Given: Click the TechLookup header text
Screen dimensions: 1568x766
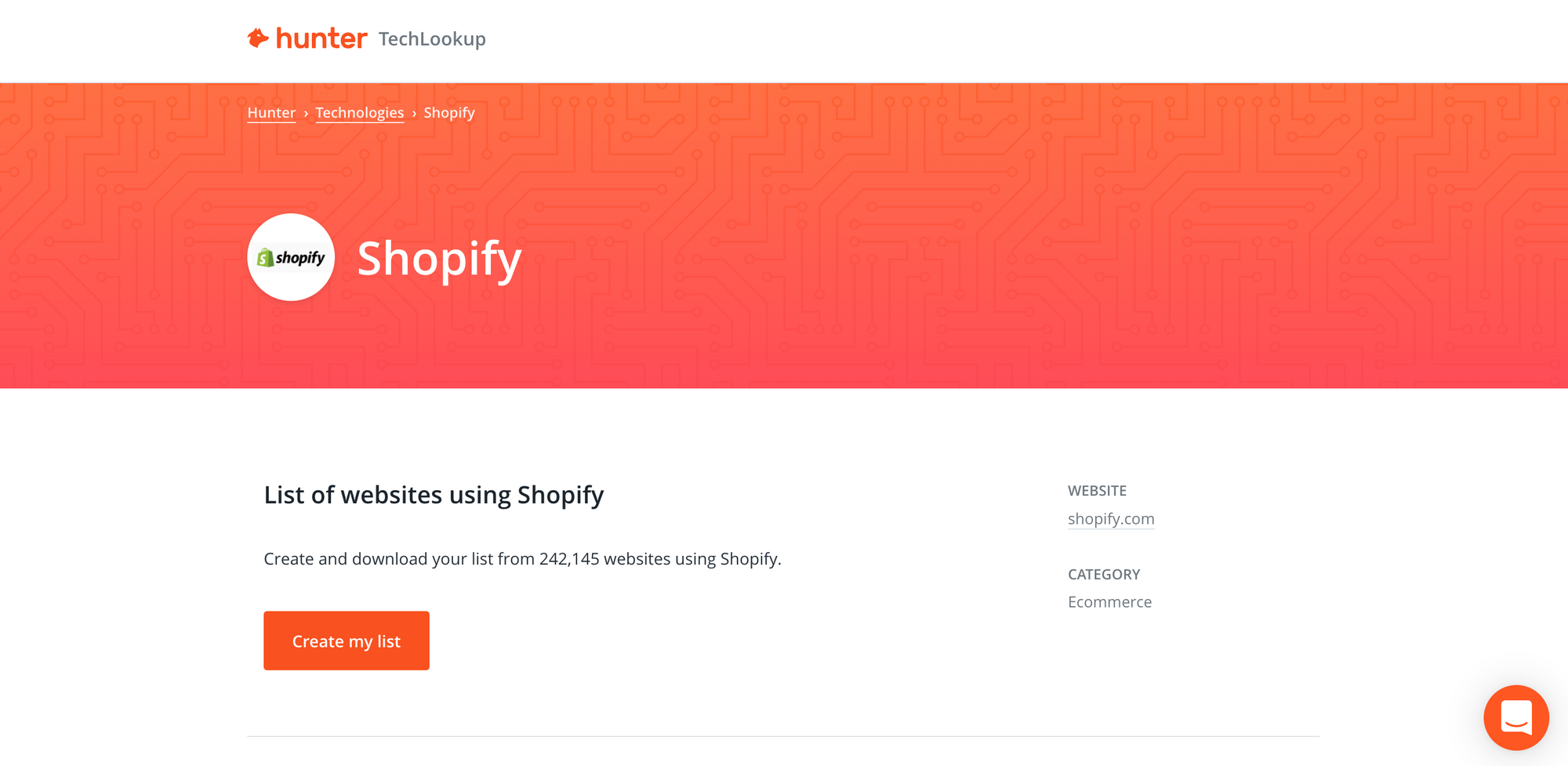Looking at the screenshot, I should tap(432, 38).
